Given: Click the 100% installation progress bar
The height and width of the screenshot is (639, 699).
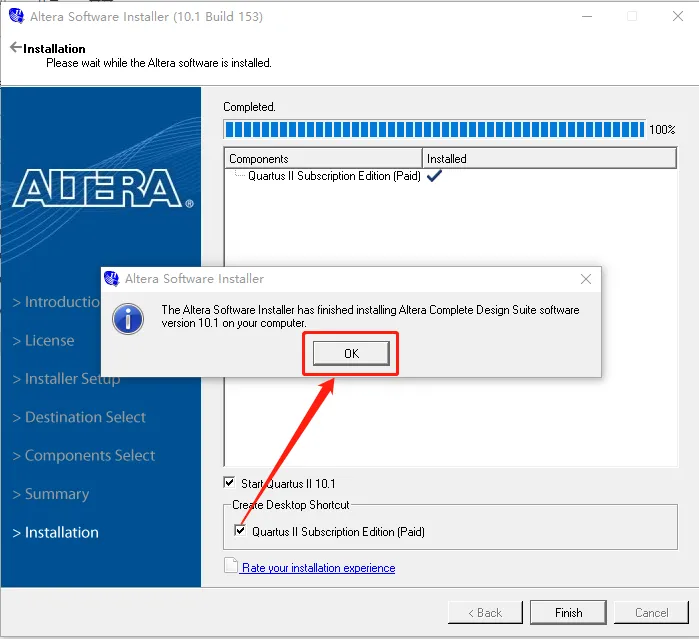Looking at the screenshot, I should pos(434,130).
